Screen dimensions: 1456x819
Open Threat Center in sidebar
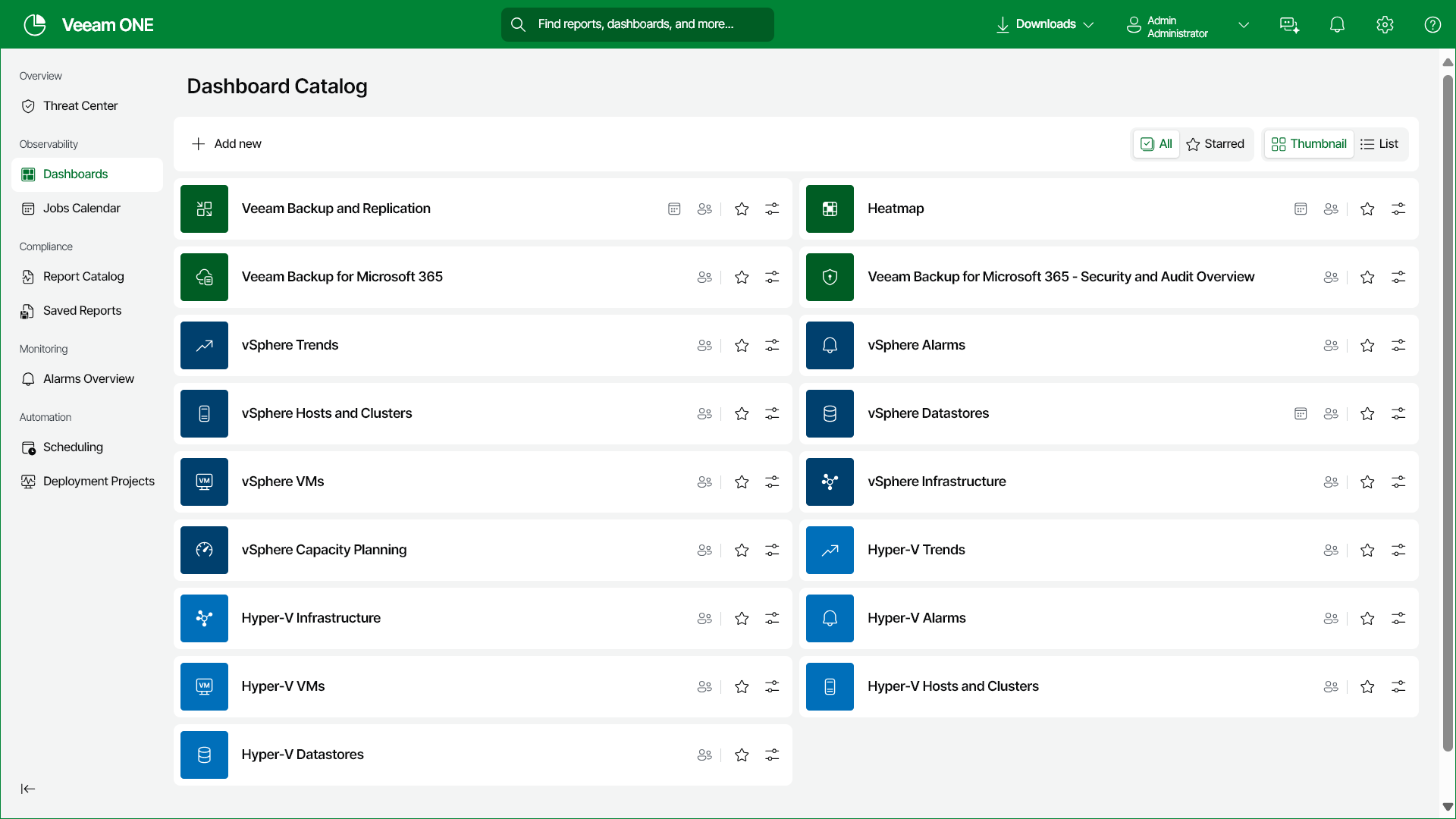point(86,106)
